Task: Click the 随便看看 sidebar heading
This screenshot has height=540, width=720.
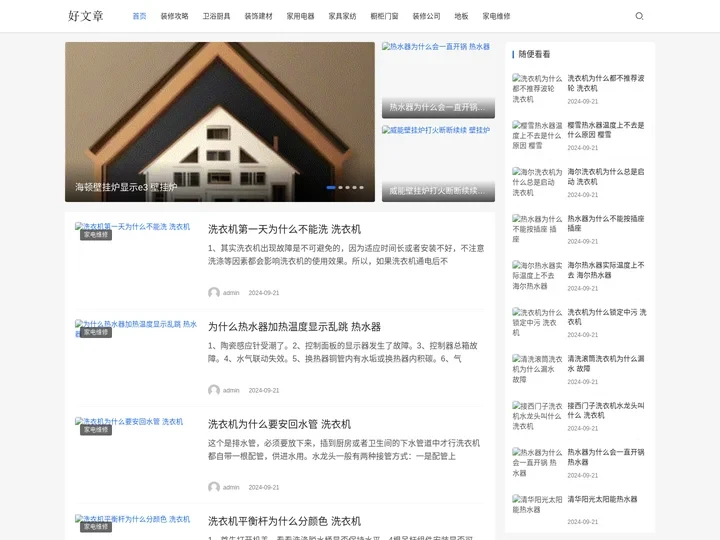Action: (534, 54)
